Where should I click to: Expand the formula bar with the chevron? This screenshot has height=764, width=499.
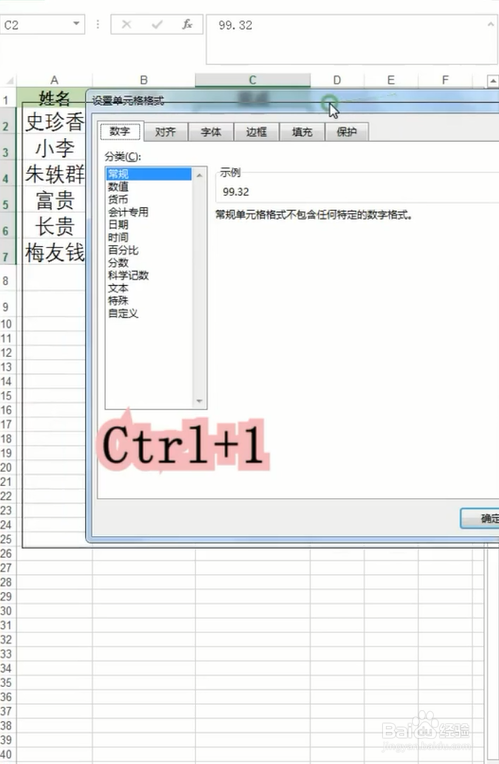click(491, 24)
